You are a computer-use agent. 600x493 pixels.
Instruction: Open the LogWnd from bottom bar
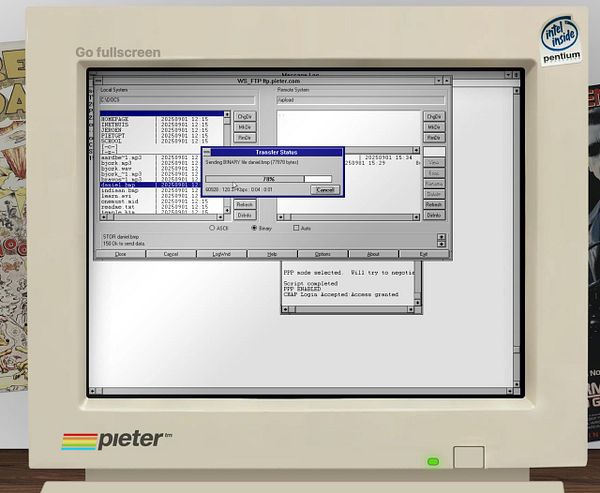tap(222, 254)
